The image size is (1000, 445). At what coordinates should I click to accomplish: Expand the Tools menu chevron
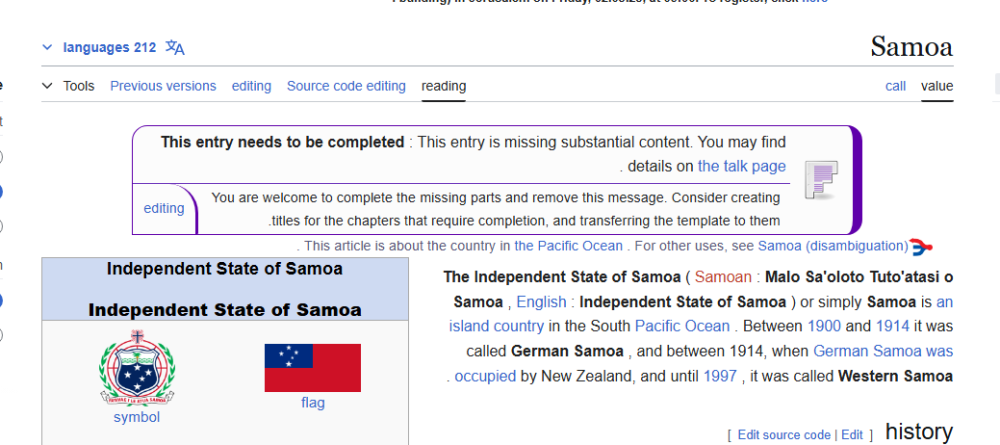47,86
